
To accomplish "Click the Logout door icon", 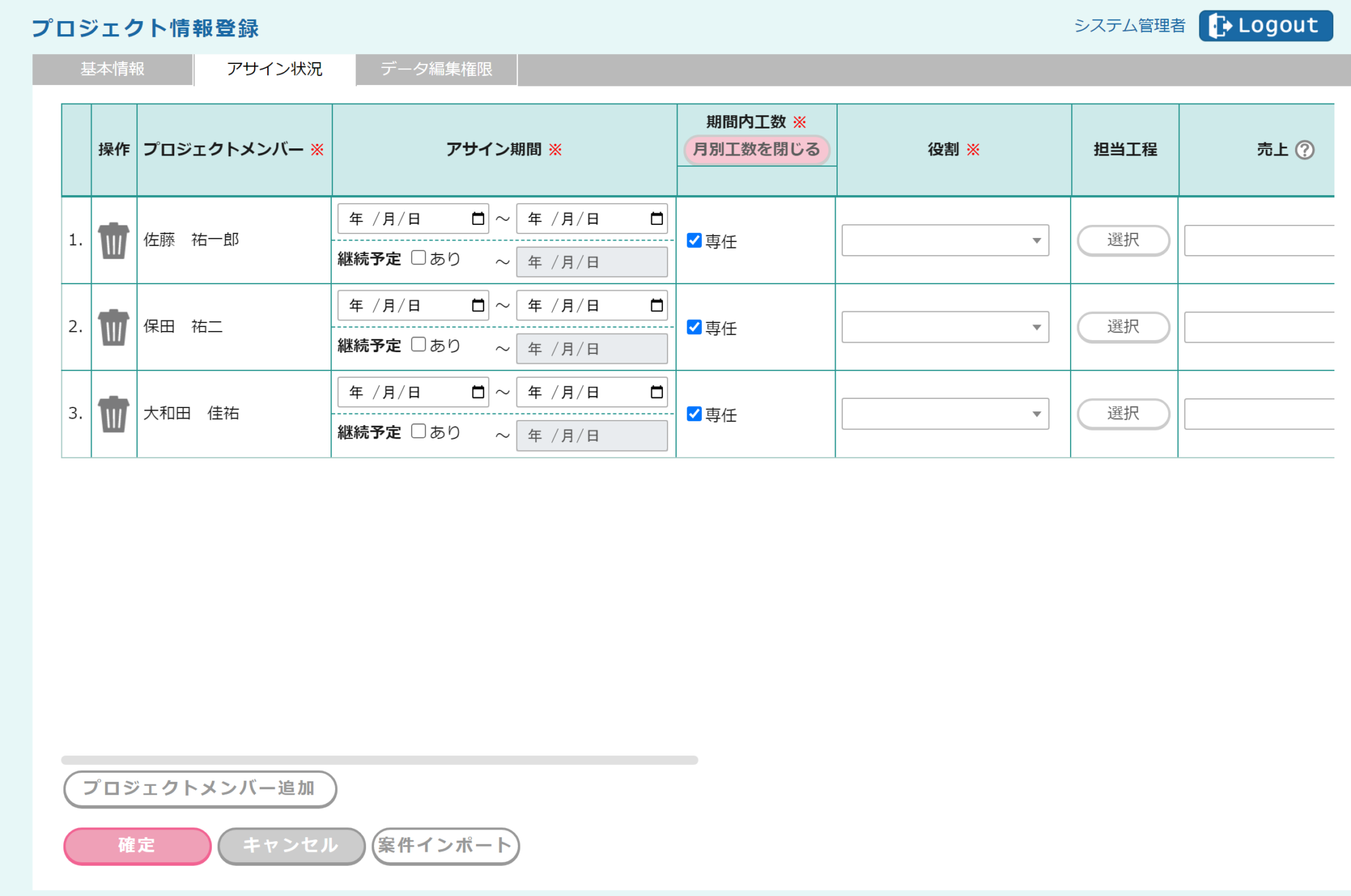I will point(1220,26).
